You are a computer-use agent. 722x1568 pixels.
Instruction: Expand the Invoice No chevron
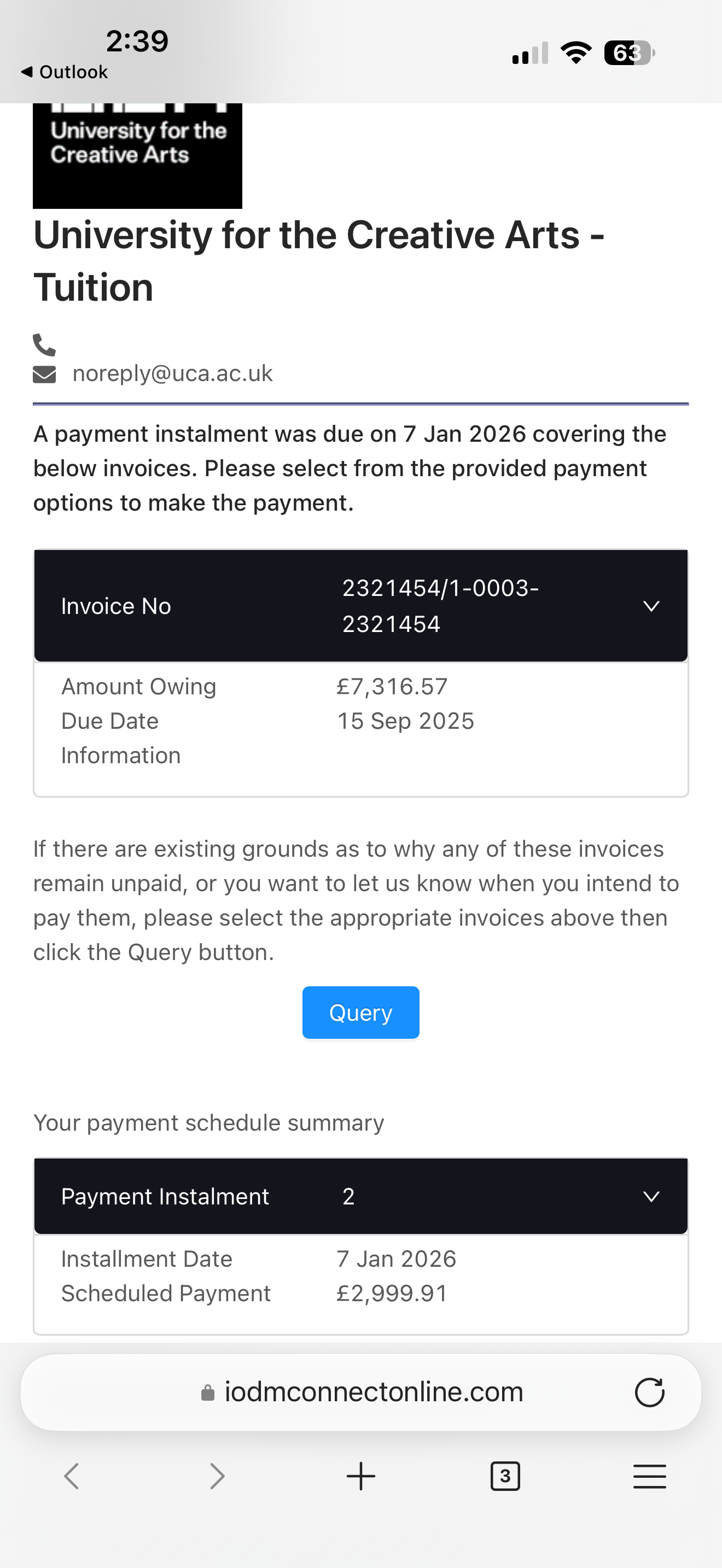(651, 606)
